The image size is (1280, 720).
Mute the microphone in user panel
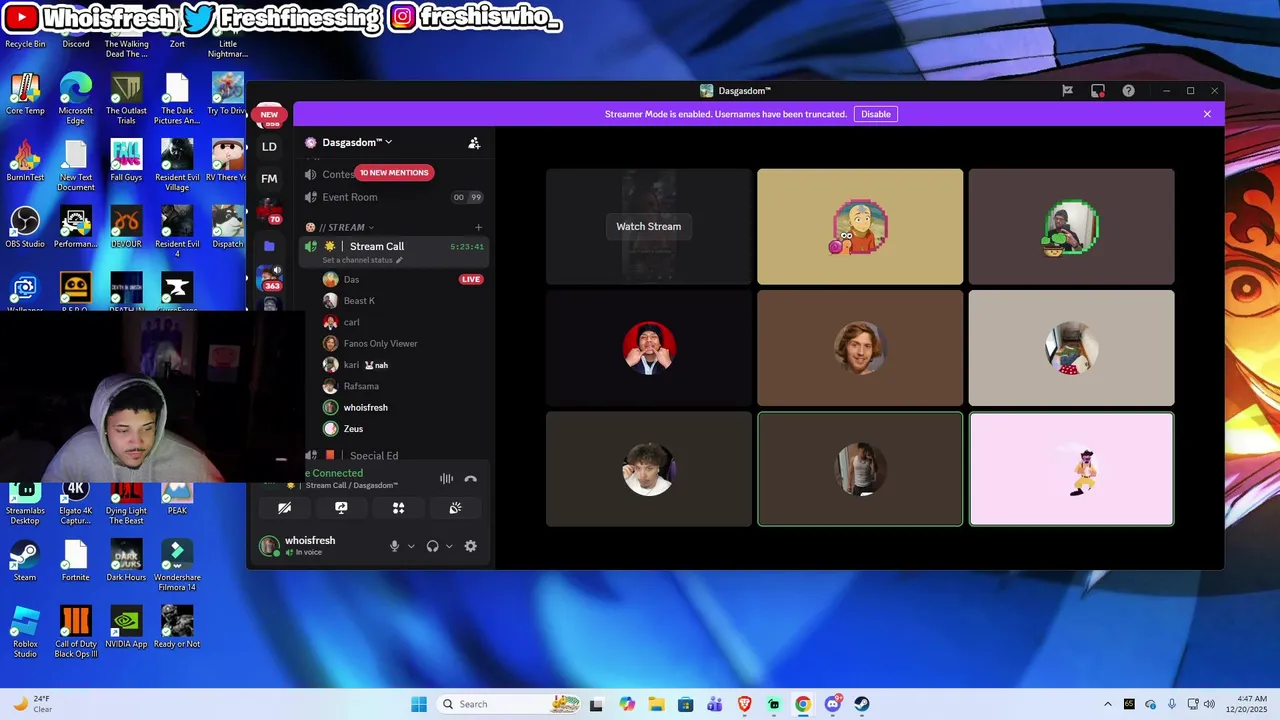[394, 546]
